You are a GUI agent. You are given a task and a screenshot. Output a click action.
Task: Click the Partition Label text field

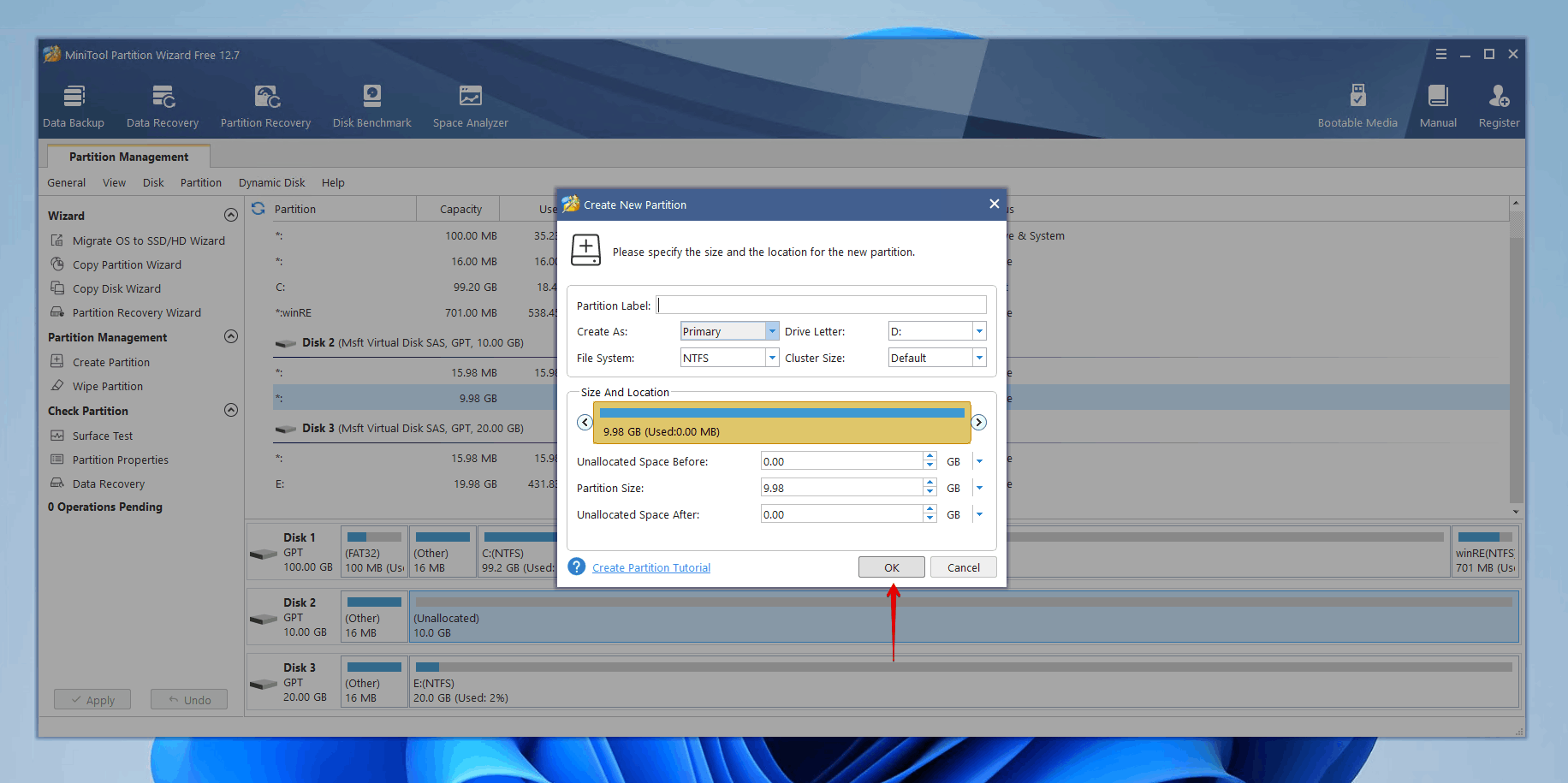821,305
